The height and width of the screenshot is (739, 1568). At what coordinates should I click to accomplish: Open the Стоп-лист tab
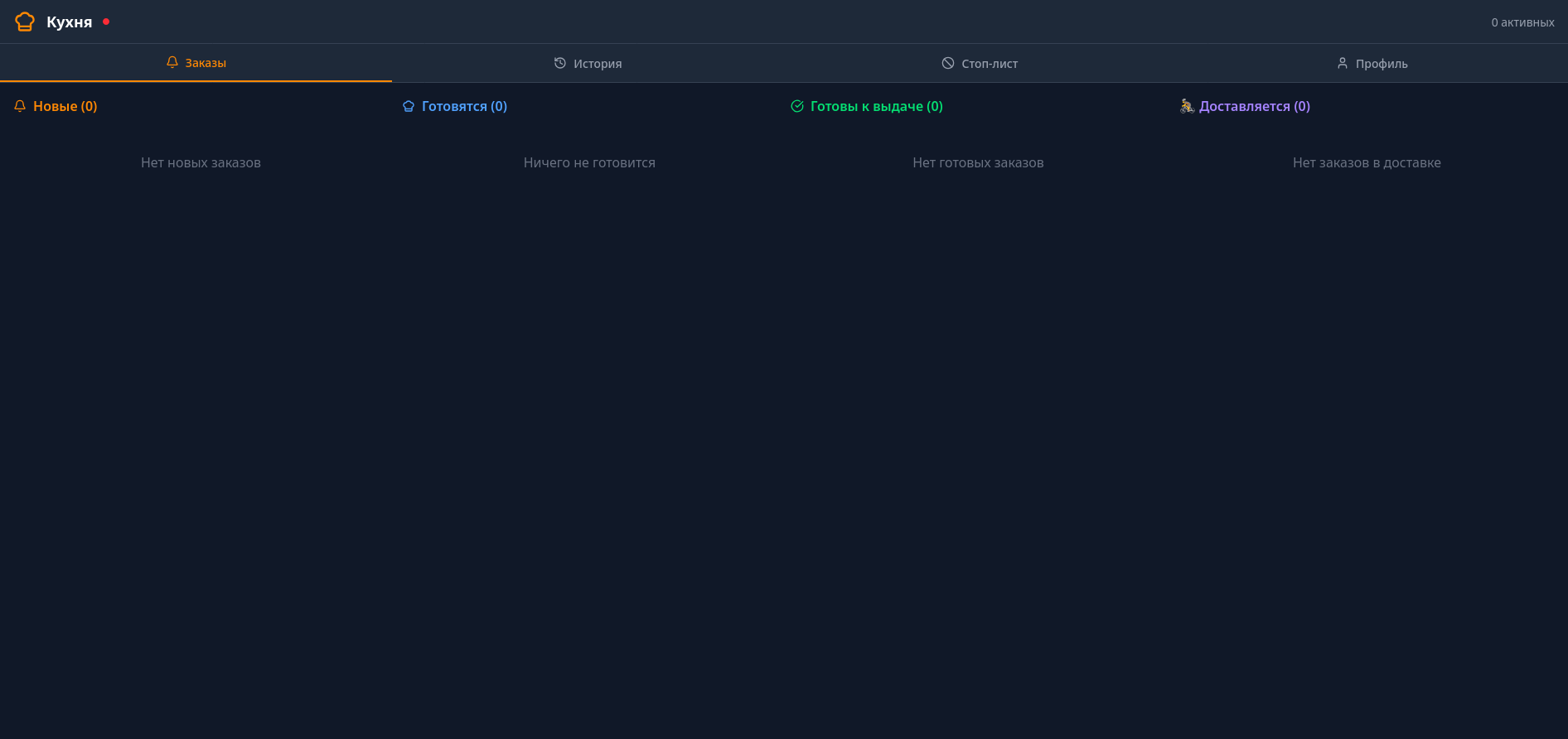pyautogui.click(x=980, y=63)
